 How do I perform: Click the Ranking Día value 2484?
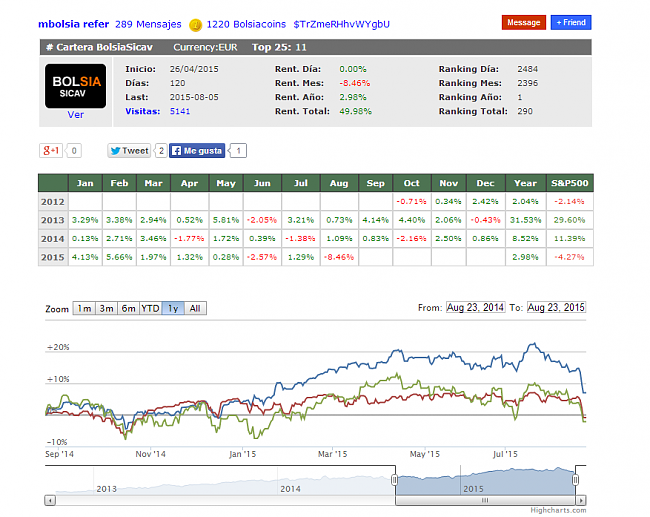[527, 69]
